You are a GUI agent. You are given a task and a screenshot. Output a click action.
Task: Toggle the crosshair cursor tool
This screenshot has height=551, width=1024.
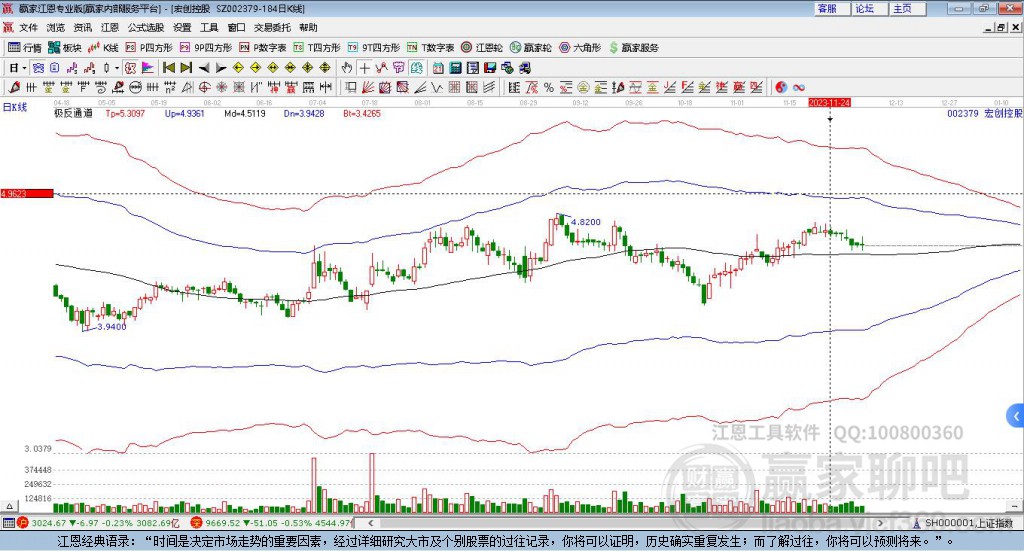[x=364, y=68]
